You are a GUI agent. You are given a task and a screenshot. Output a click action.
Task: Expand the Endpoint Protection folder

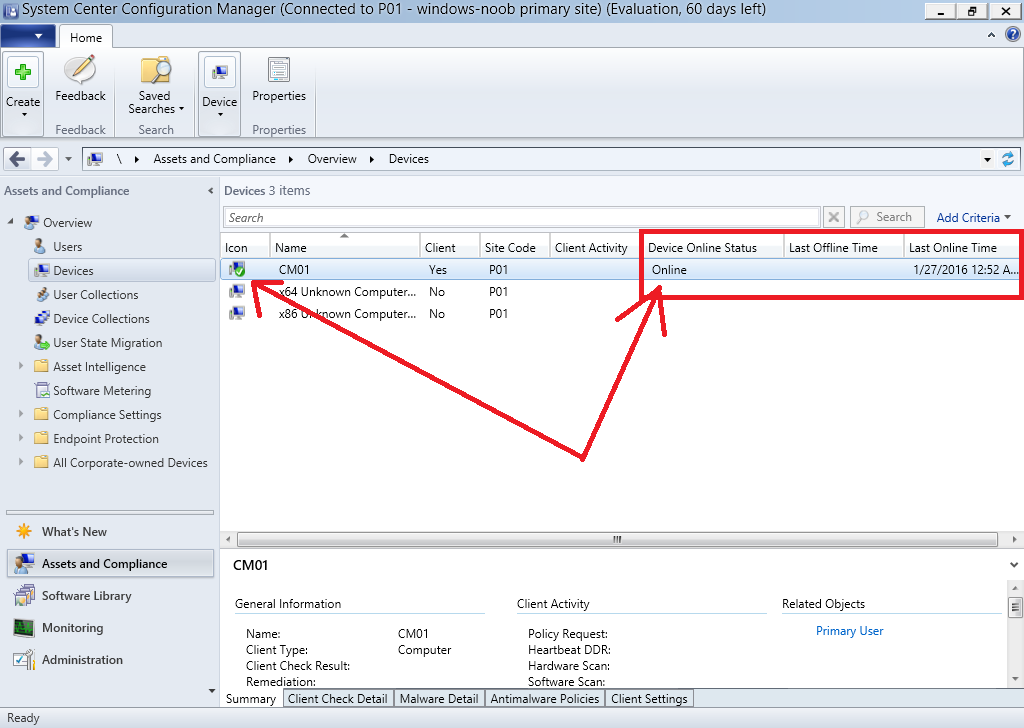click(21, 437)
